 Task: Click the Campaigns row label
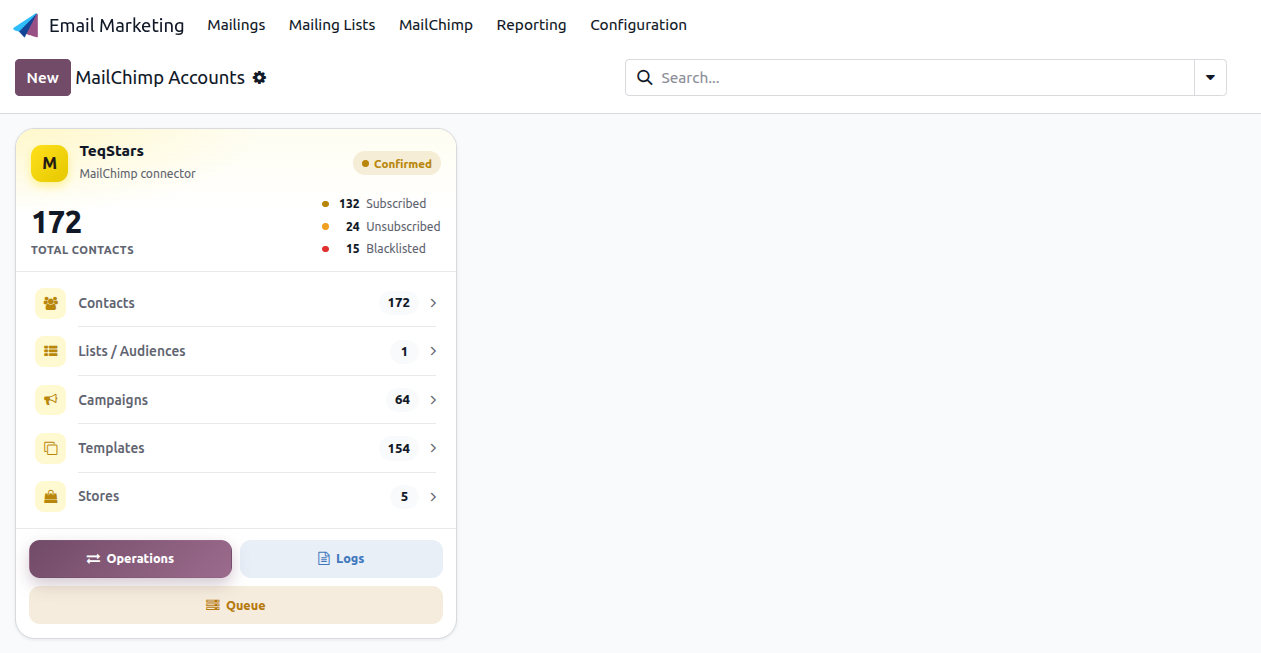(x=113, y=400)
